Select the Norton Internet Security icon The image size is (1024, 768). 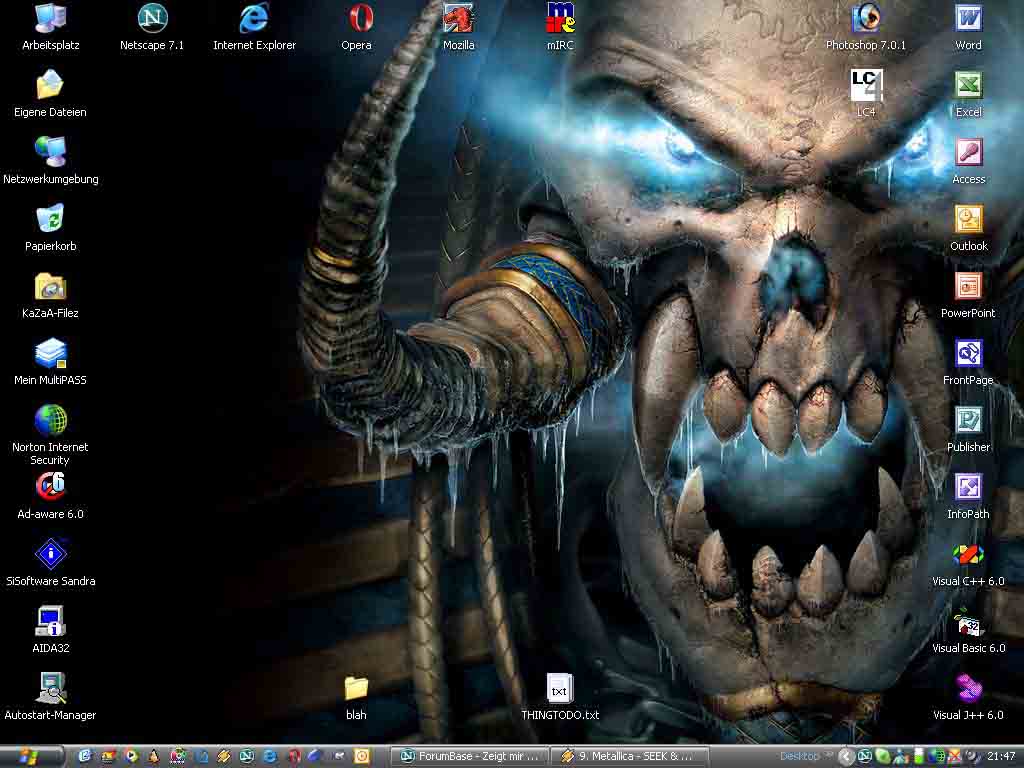tap(50, 434)
